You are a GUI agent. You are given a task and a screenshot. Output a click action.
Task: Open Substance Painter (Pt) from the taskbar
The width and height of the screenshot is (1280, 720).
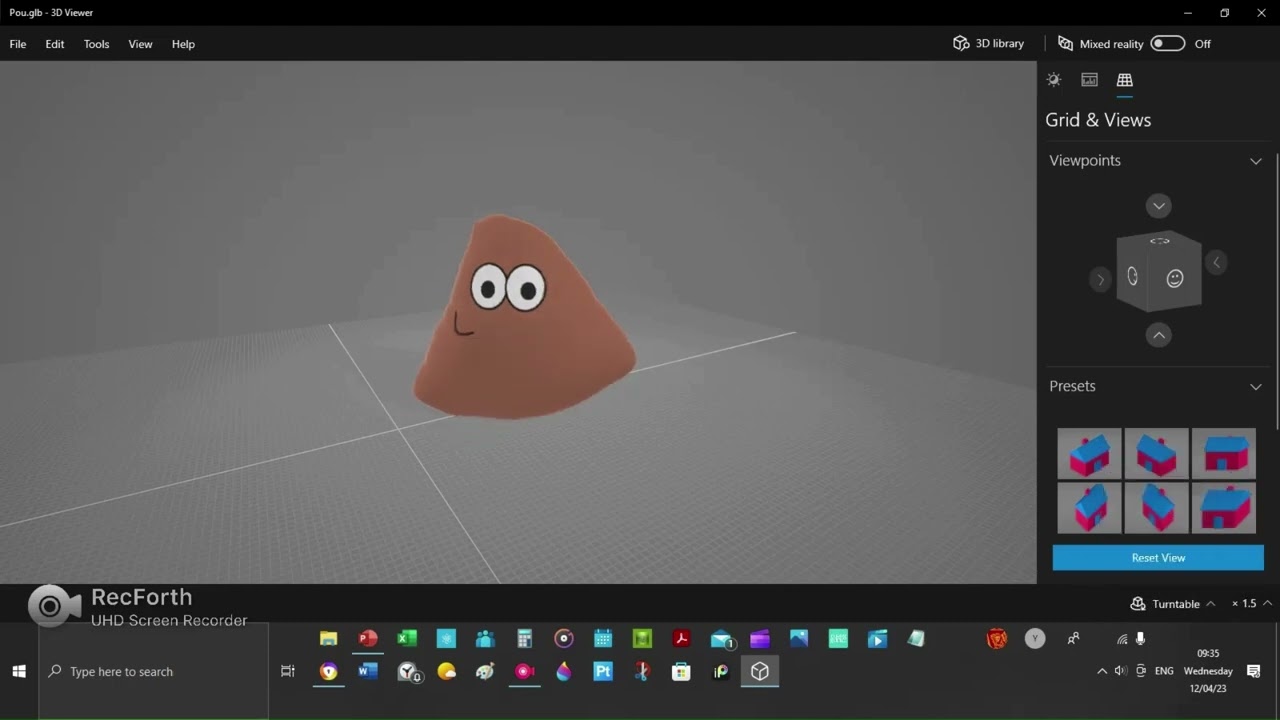(603, 672)
